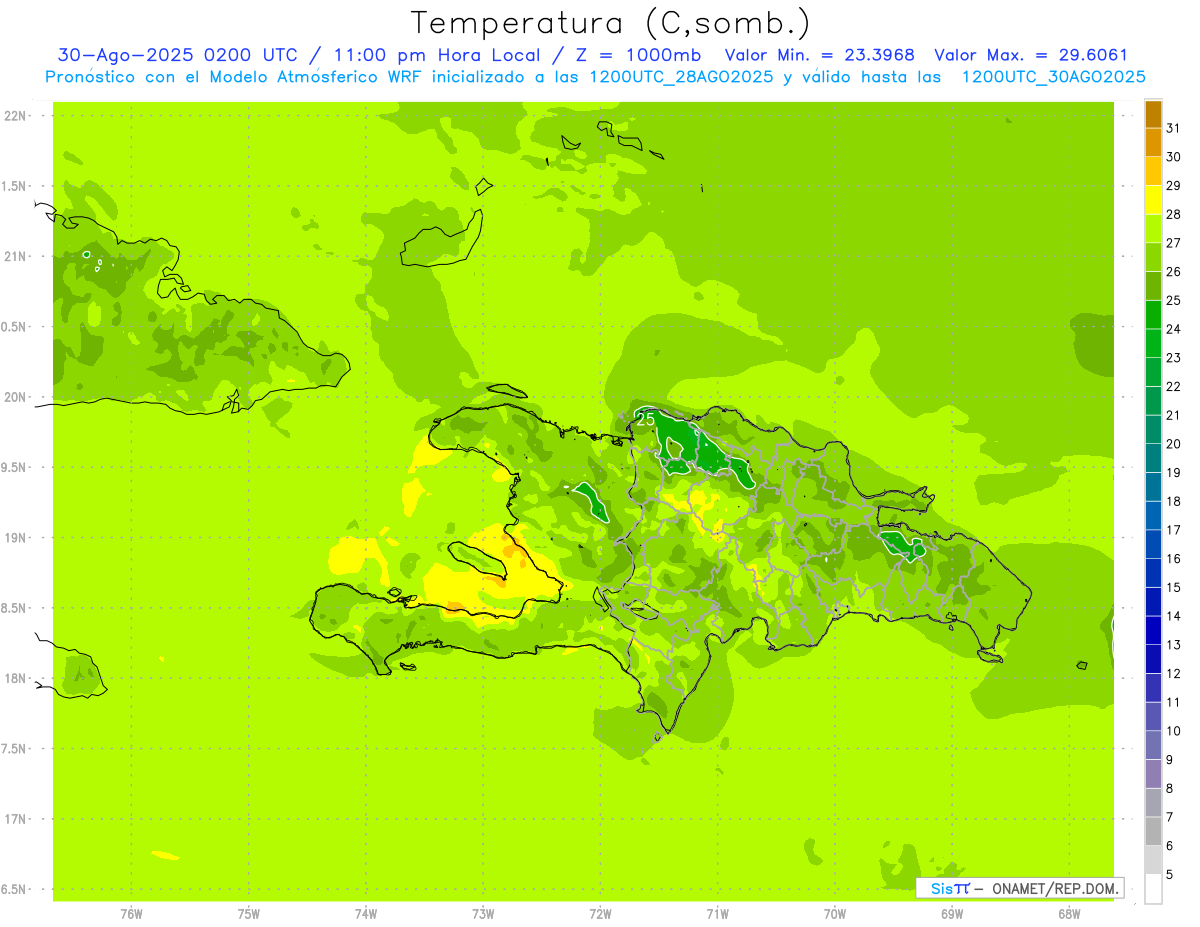This screenshot has width=1200, height=927.
Task: Click the blue legend swatch between 15 and 16
Action: point(1153,573)
